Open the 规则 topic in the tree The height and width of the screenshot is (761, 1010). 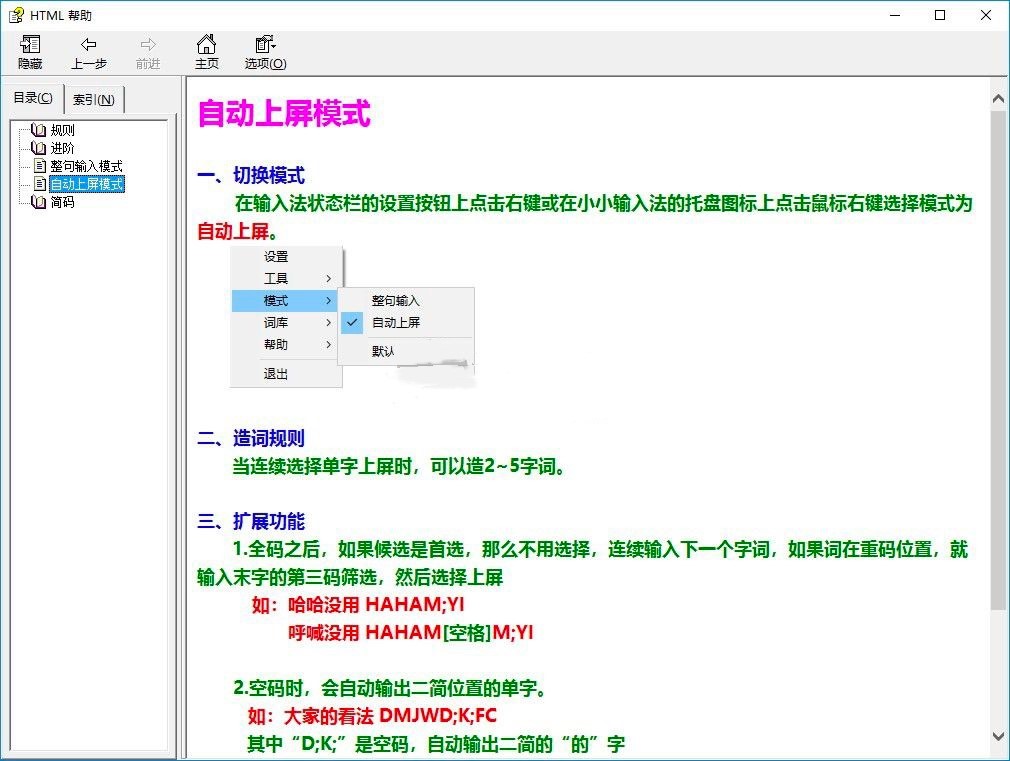[63, 130]
